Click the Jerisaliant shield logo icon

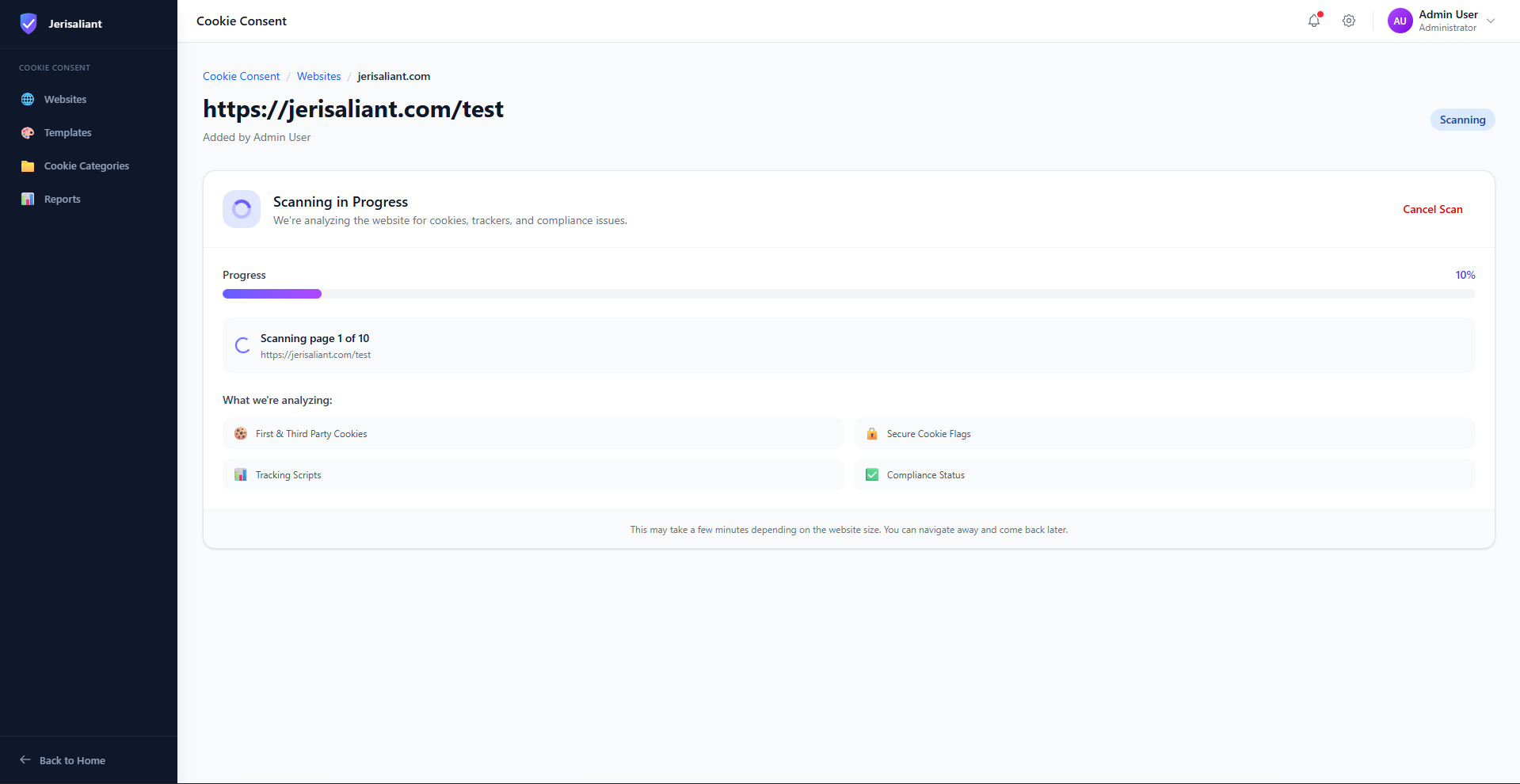[x=29, y=24]
